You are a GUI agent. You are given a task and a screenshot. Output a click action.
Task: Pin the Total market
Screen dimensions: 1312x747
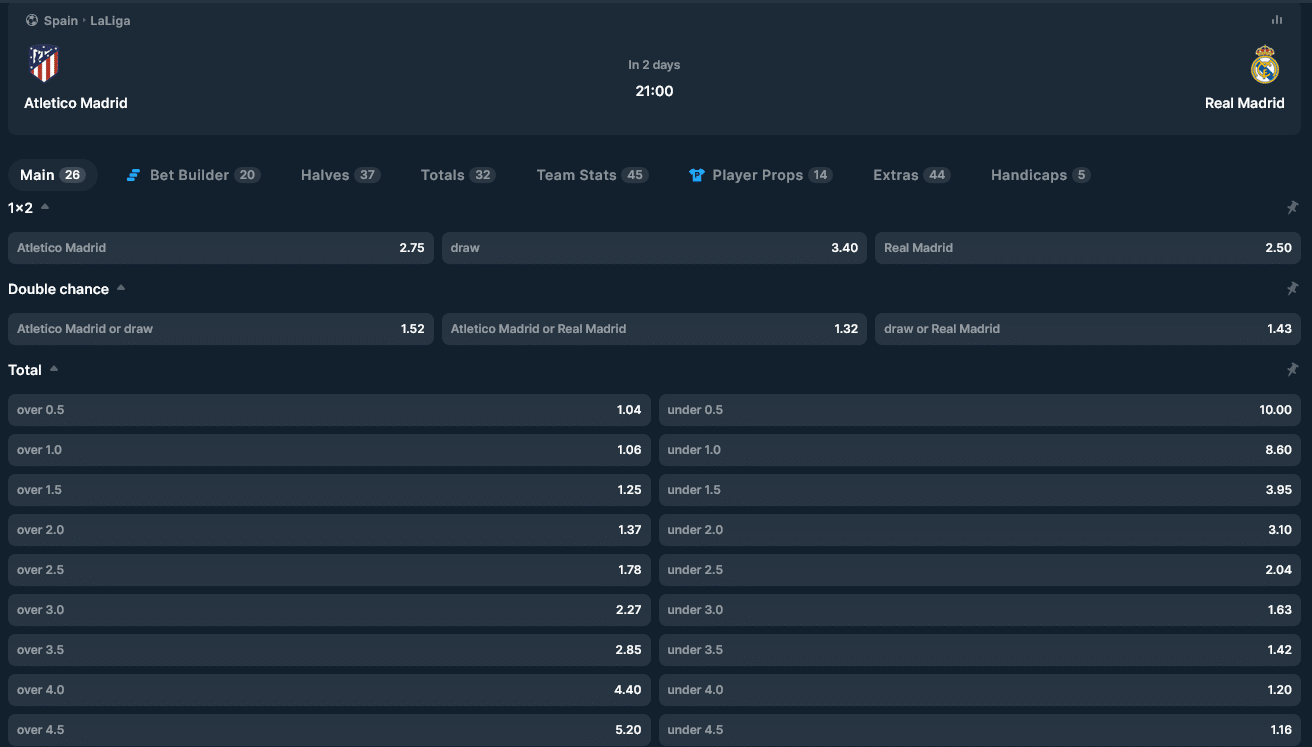click(1292, 370)
